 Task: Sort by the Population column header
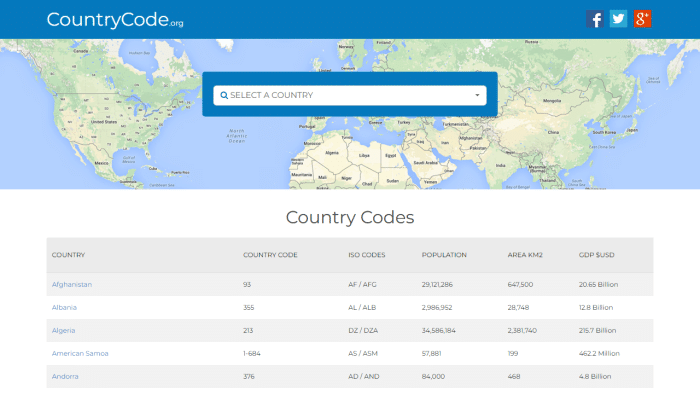pos(444,255)
